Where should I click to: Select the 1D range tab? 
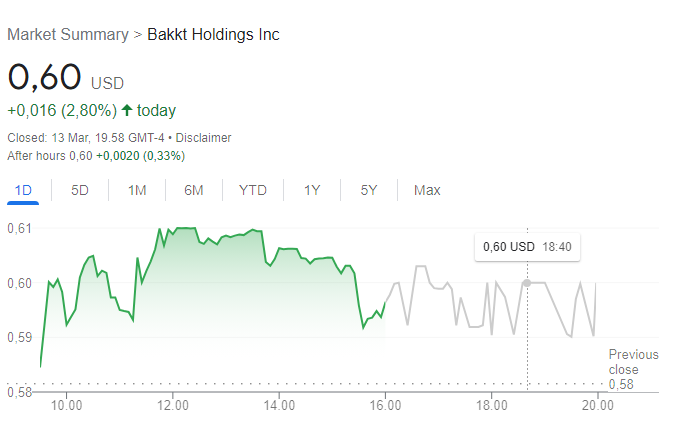(23, 190)
